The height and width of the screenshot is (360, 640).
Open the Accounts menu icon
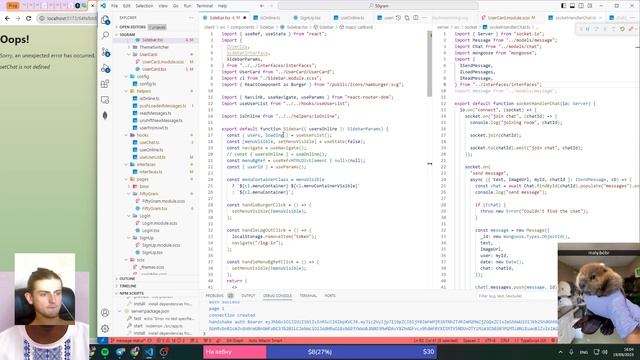(105, 313)
